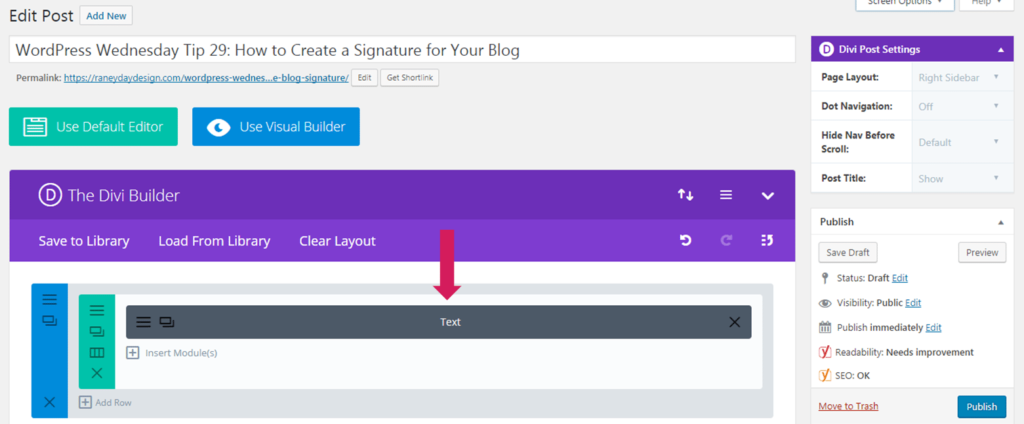Open Divi Builder settings hamburger icon
1024x424 pixels.
(726, 195)
